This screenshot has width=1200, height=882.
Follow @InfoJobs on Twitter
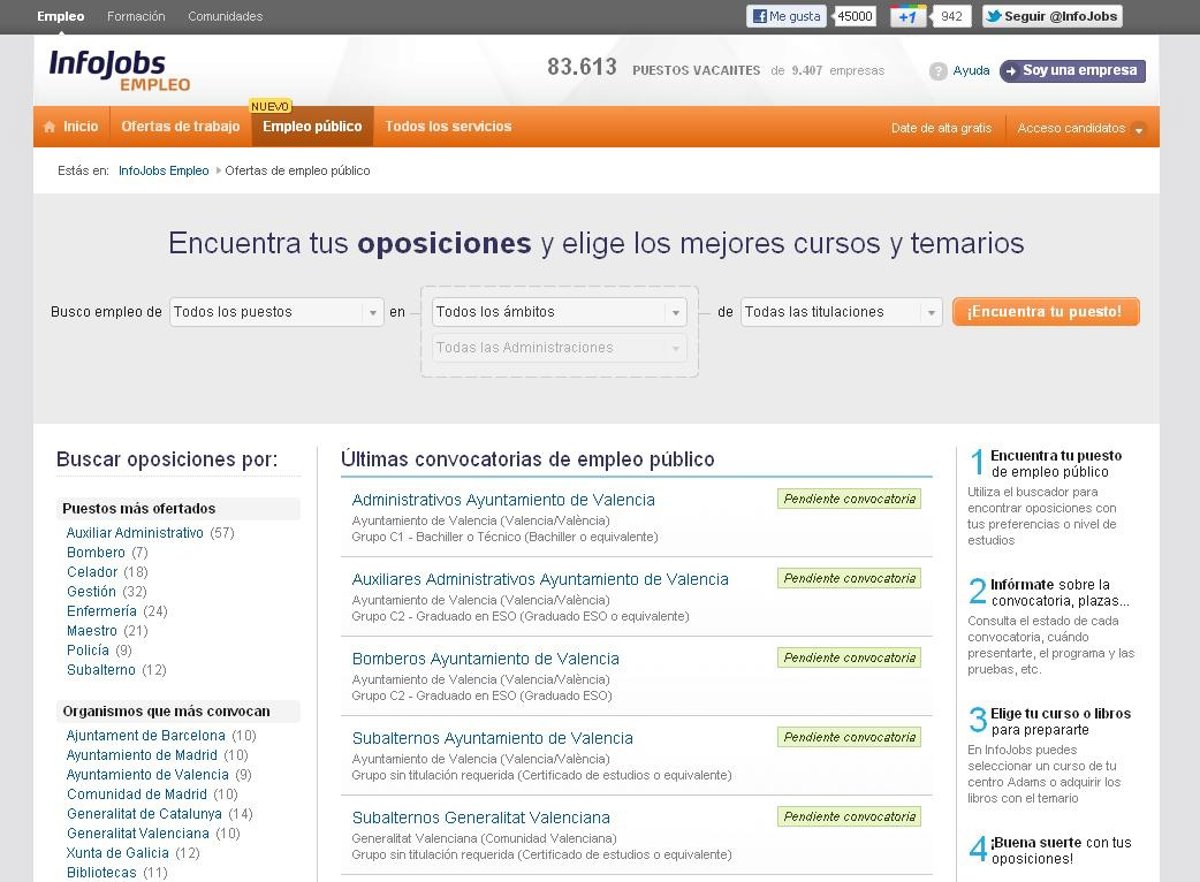pyautogui.click(x=1051, y=16)
